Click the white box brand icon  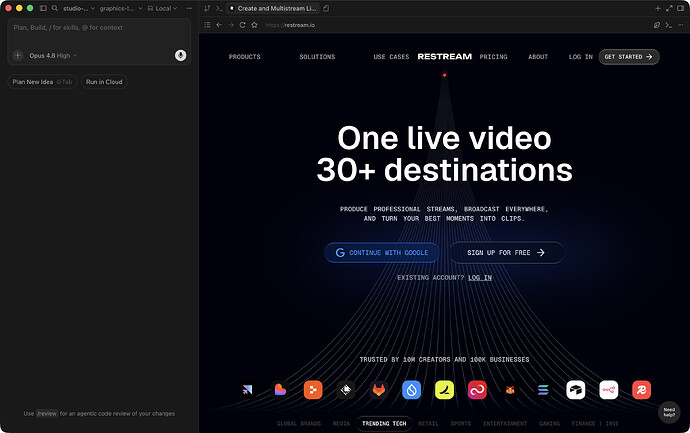(576, 390)
